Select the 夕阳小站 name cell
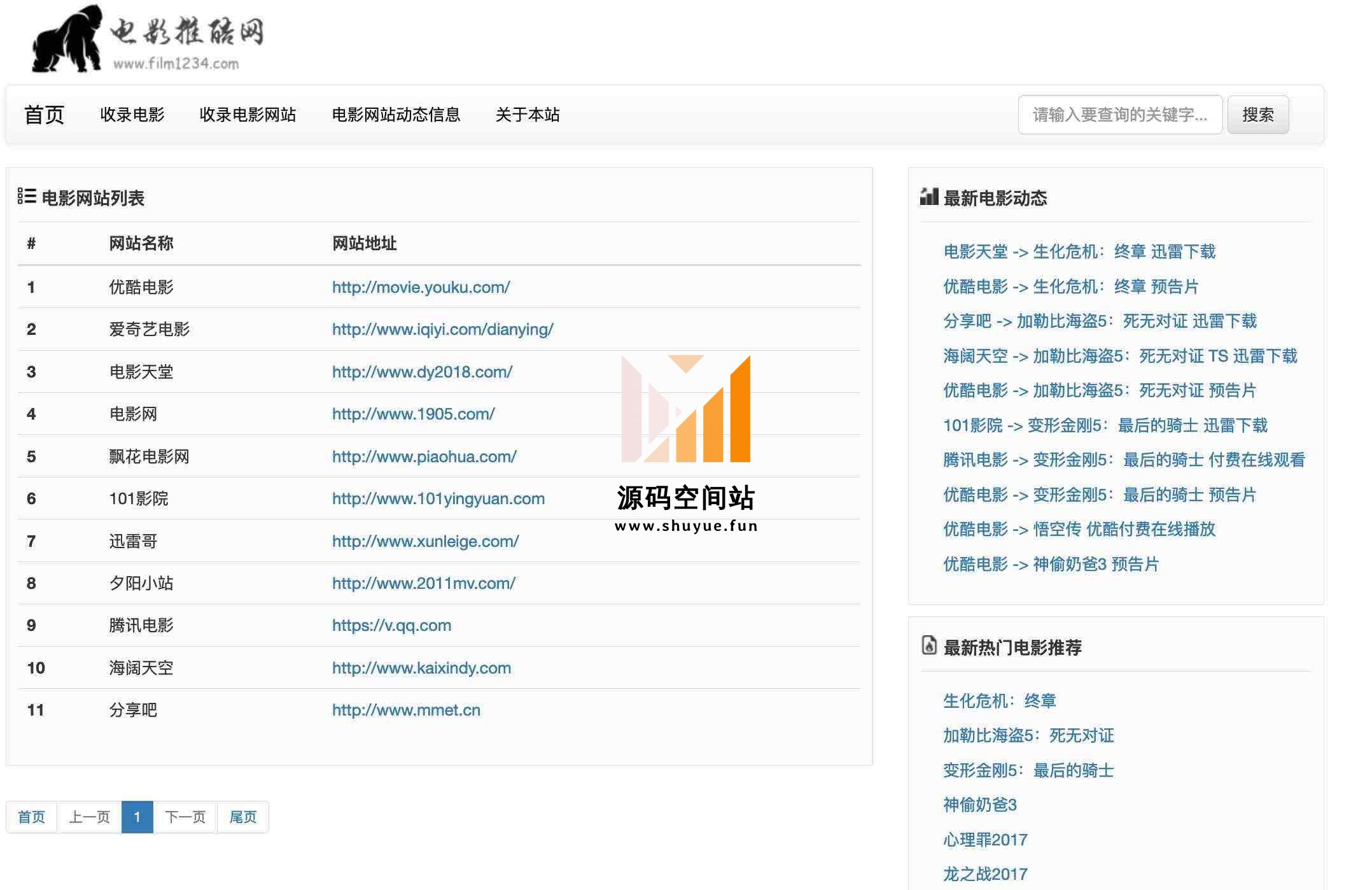 (141, 583)
